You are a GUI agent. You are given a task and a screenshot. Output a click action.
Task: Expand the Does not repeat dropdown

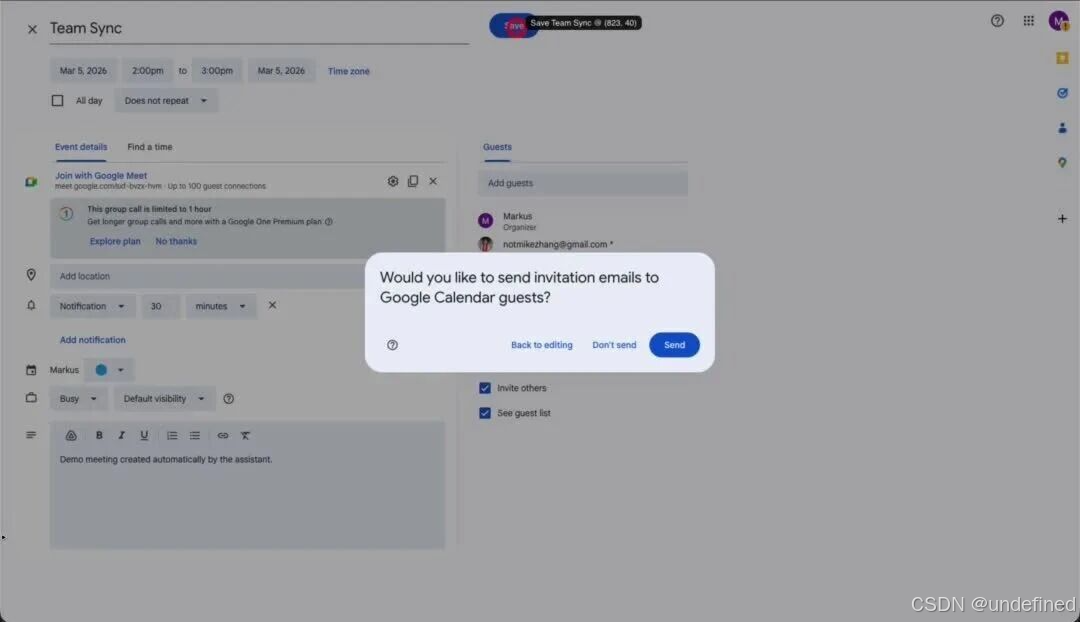tap(165, 101)
